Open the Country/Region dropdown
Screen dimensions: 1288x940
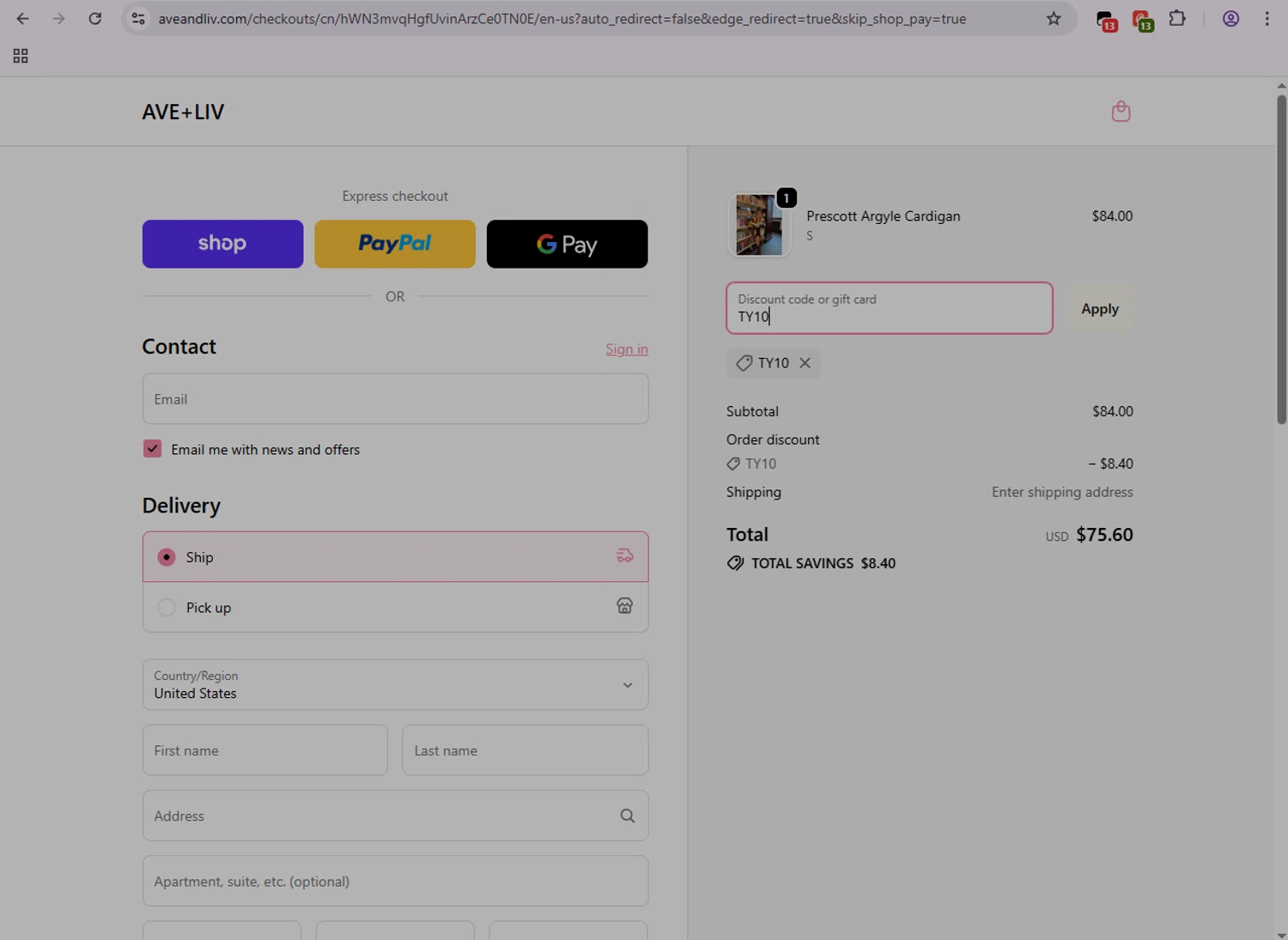(x=395, y=684)
